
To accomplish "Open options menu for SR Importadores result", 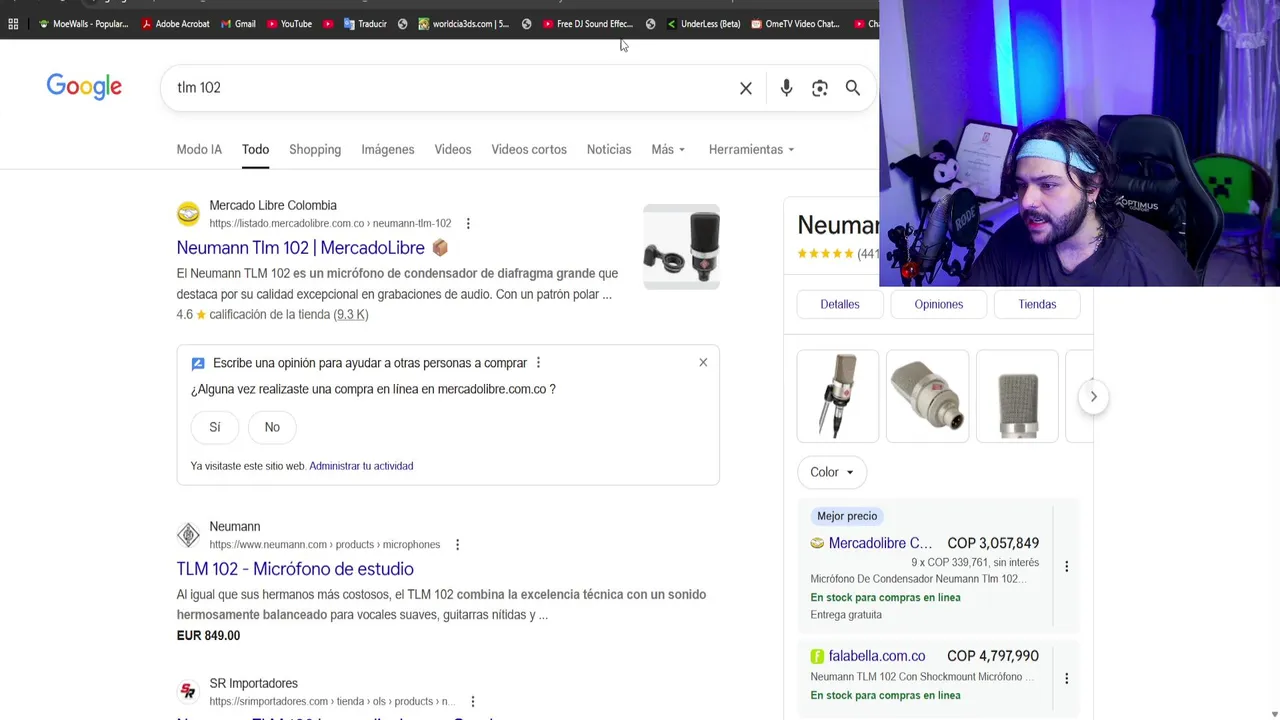I will pyautogui.click(x=472, y=702).
